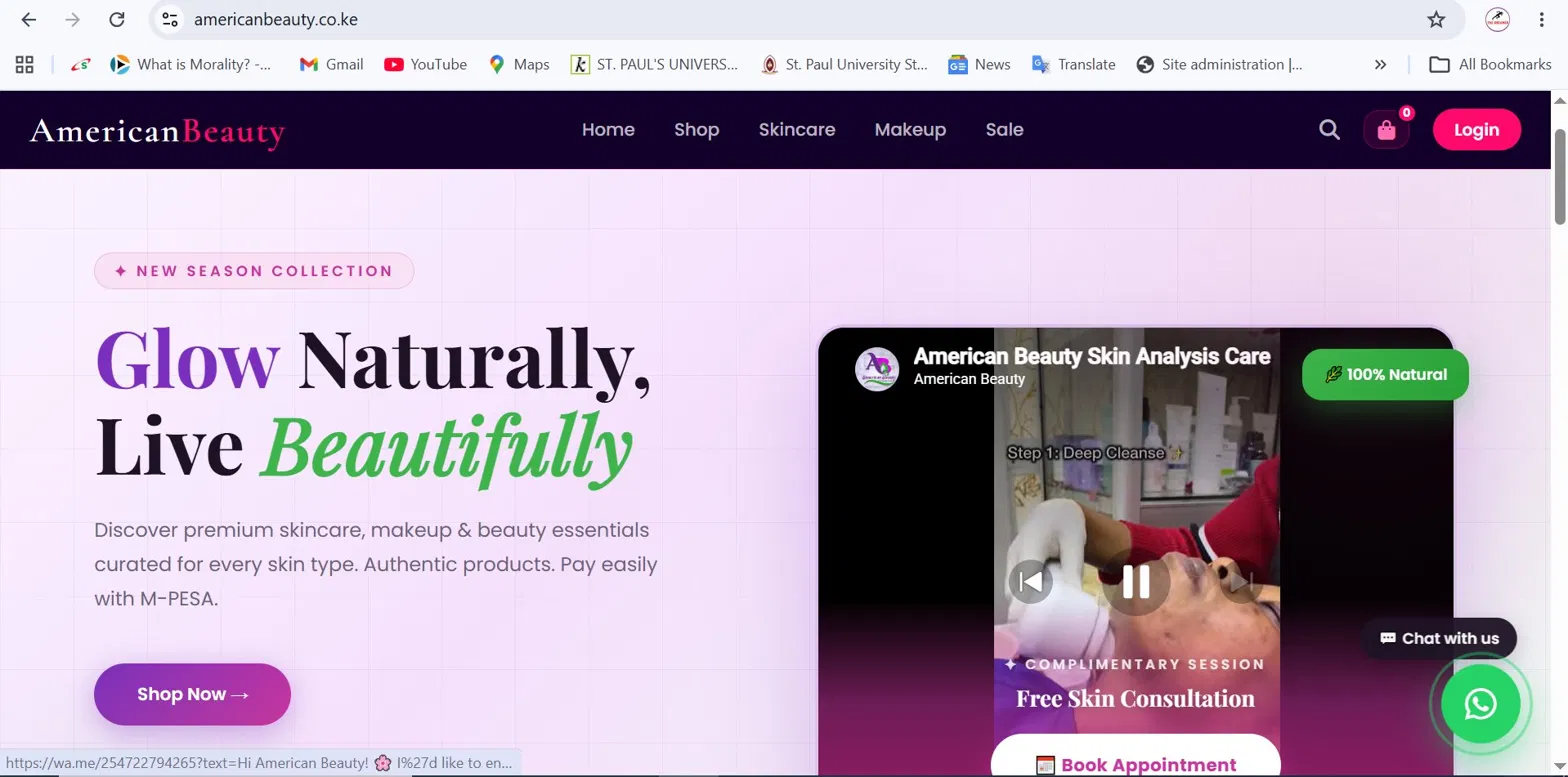Open the Makeup menu item

[x=910, y=130]
